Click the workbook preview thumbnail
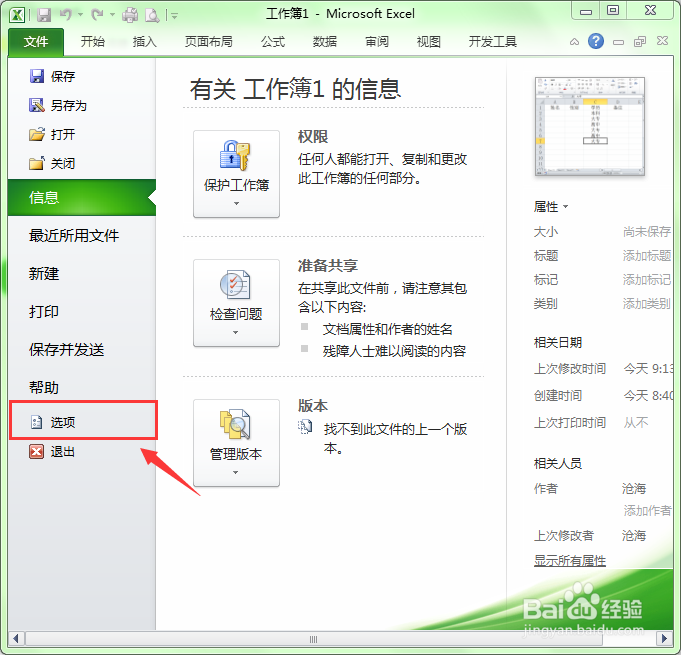 pos(590,126)
